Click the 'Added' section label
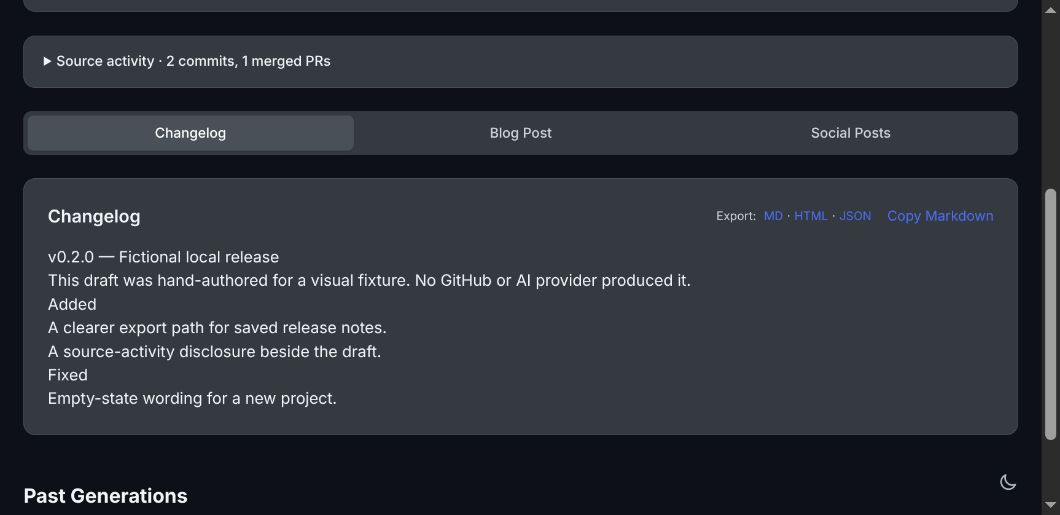 point(72,304)
